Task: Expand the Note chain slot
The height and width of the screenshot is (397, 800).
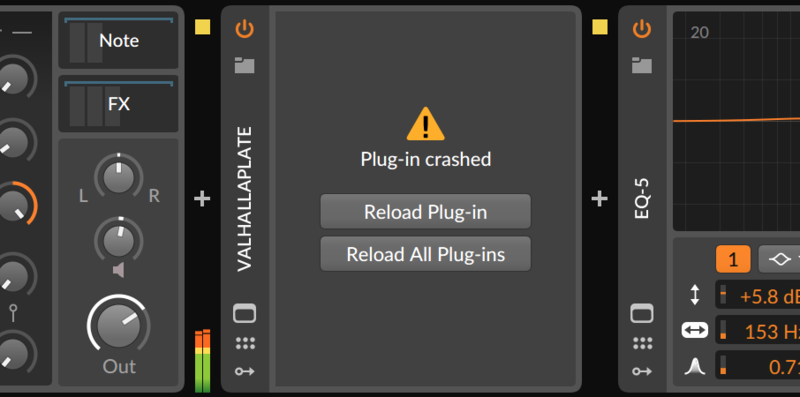Action: [118, 41]
